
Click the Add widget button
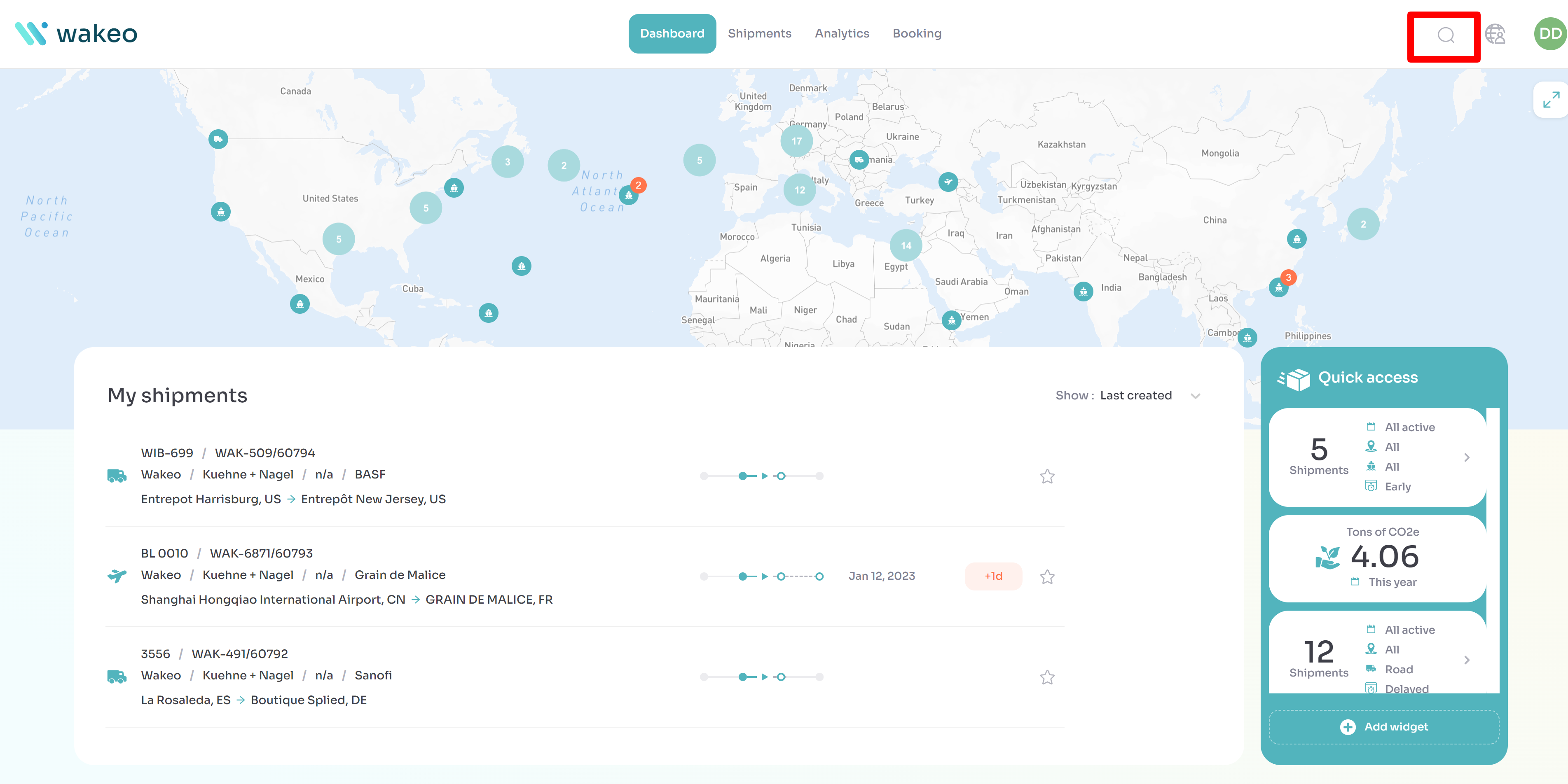click(x=1383, y=727)
